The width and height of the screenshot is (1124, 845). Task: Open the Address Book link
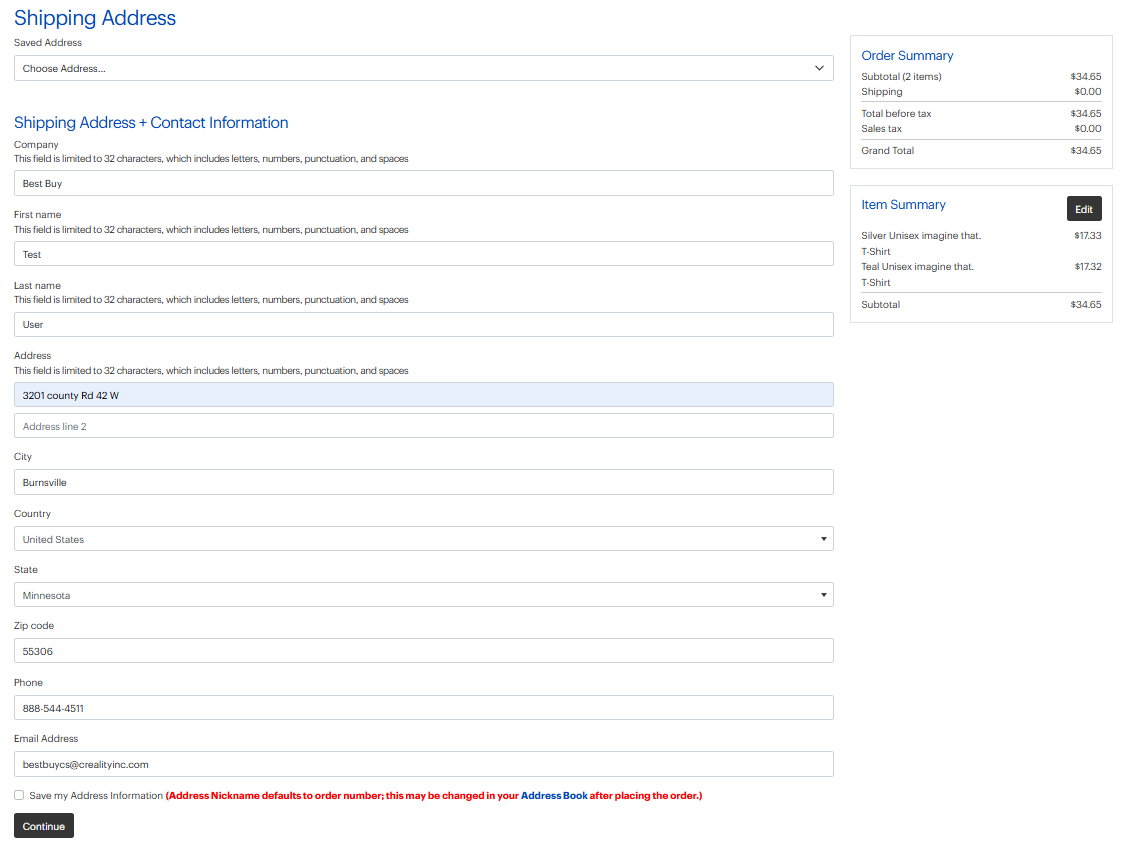(554, 796)
